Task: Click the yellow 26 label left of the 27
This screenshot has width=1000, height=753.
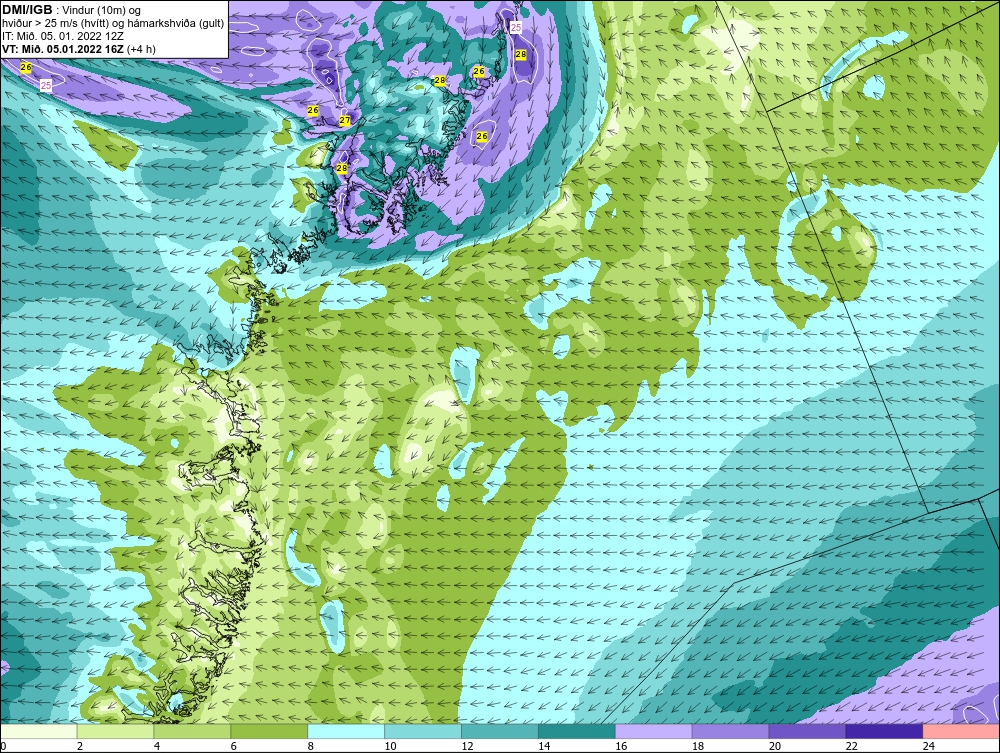Action: pyautogui.click(x=312, y=110)
